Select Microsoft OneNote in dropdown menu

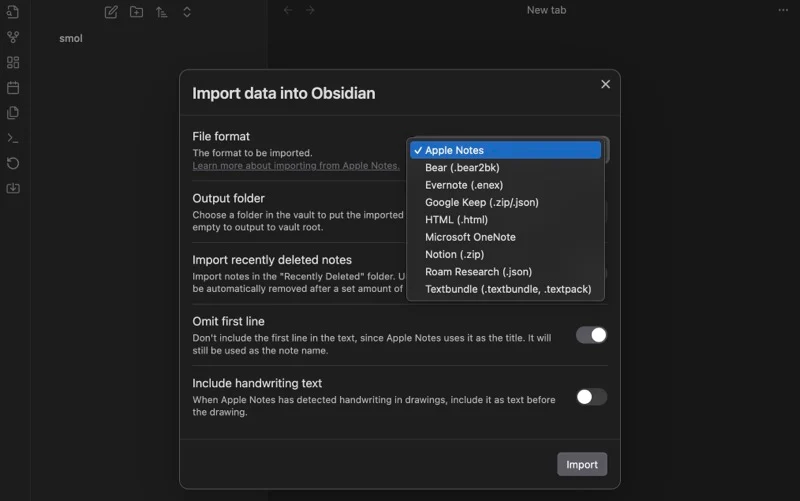[x=470, y=237]
